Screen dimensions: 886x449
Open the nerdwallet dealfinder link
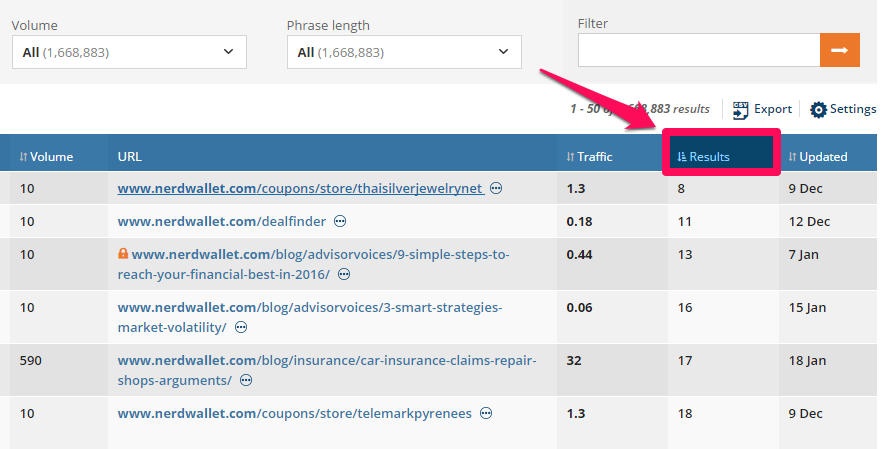click(222, 221)
